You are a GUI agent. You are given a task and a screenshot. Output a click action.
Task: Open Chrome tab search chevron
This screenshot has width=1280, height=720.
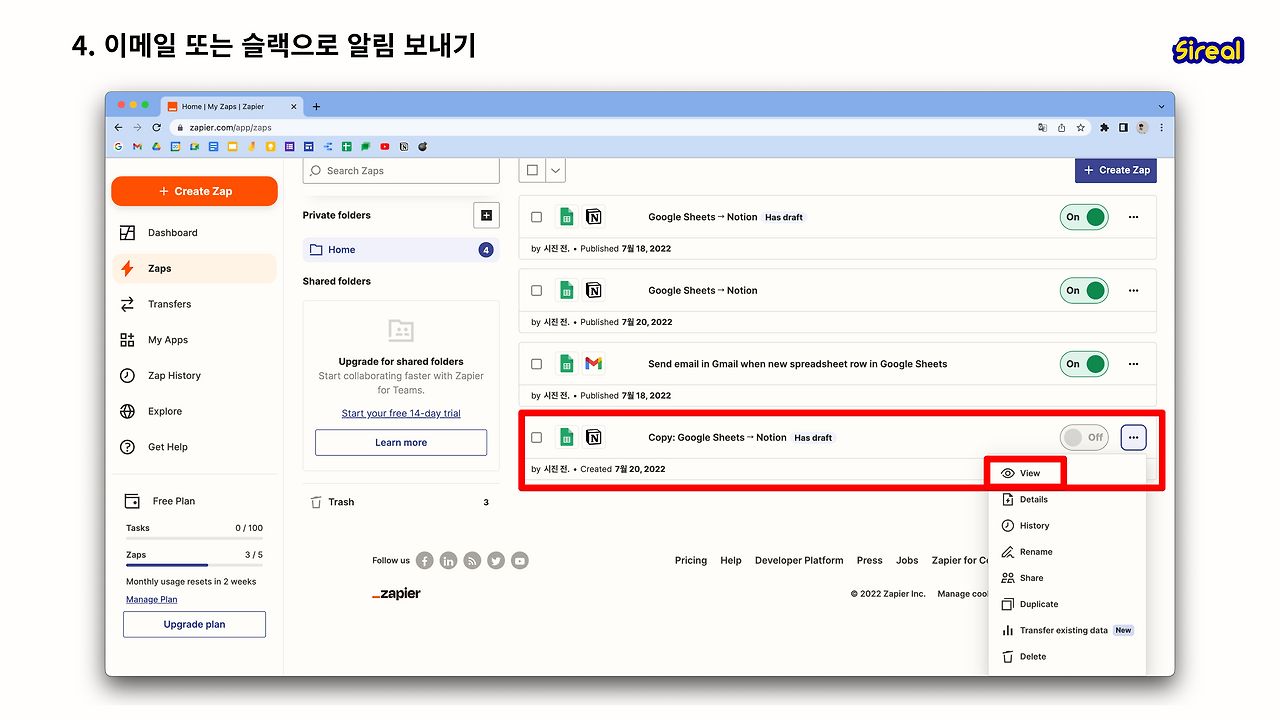1161,107
